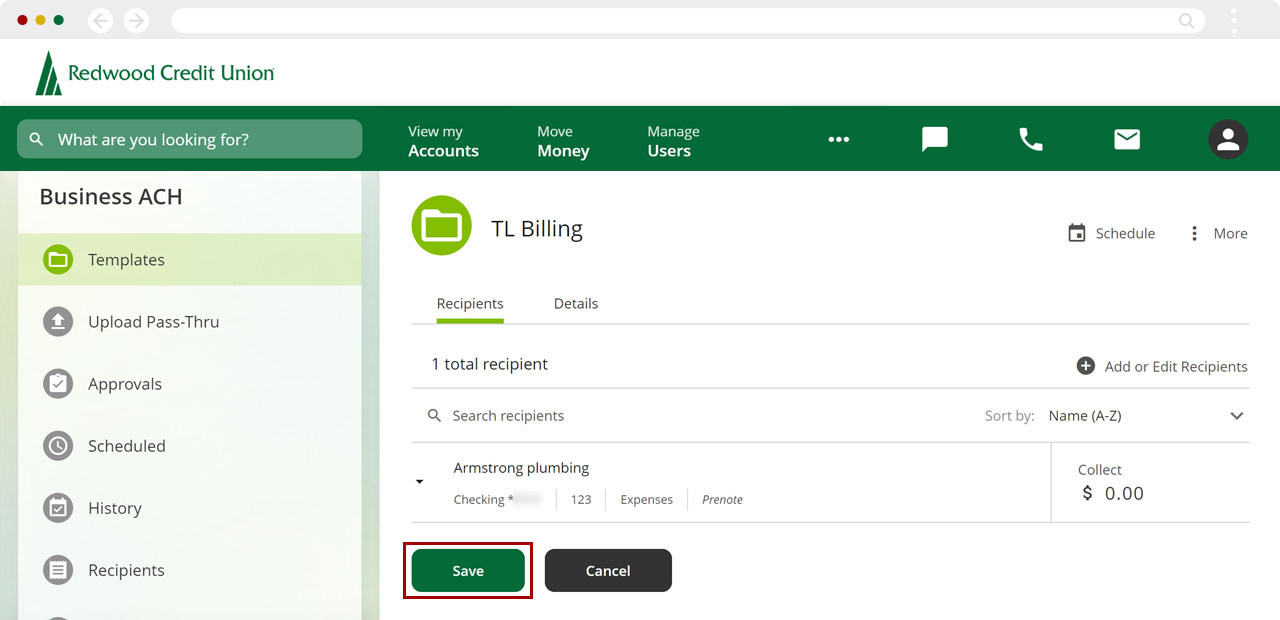Viewport: 1280px width, 620px height.
Task: Click the Recipients receipt icon
Action: (x=58, y=570)
